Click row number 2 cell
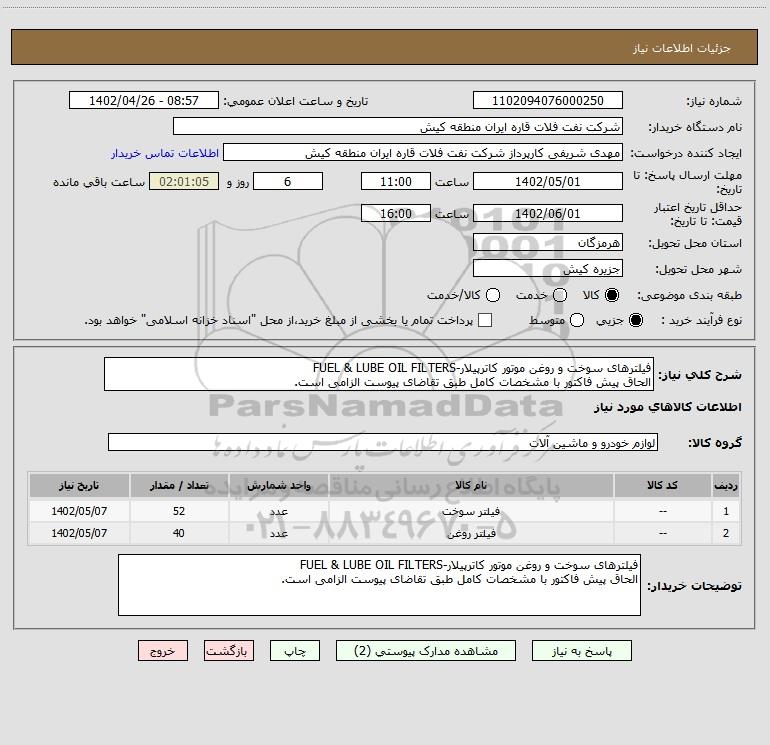 pos(726,533)
